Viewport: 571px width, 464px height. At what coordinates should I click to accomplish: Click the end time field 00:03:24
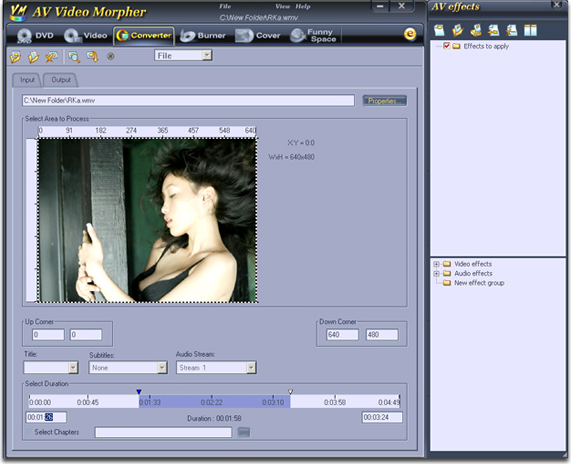382,417
